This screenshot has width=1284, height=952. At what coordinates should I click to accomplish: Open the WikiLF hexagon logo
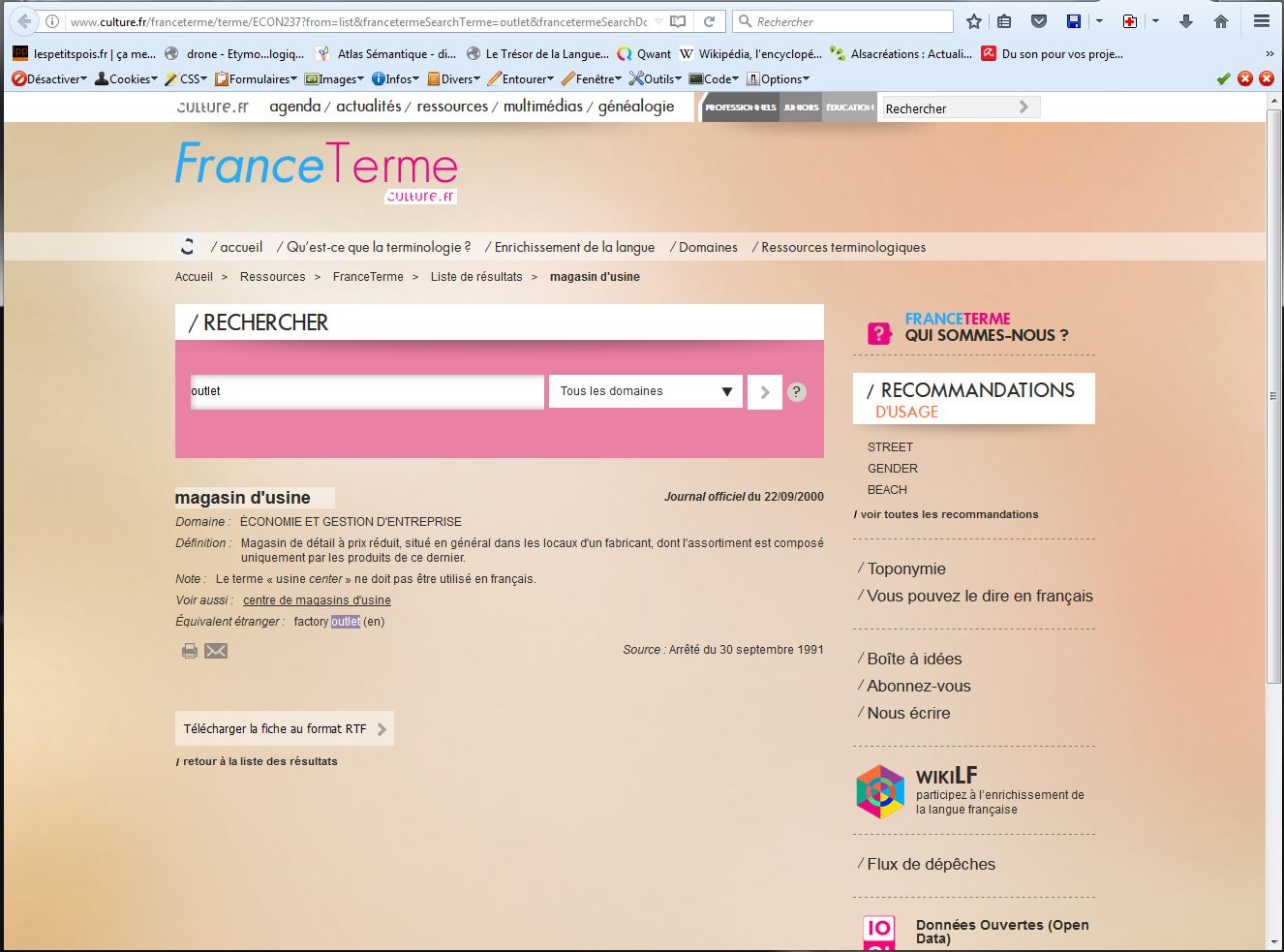pos(880,791)
